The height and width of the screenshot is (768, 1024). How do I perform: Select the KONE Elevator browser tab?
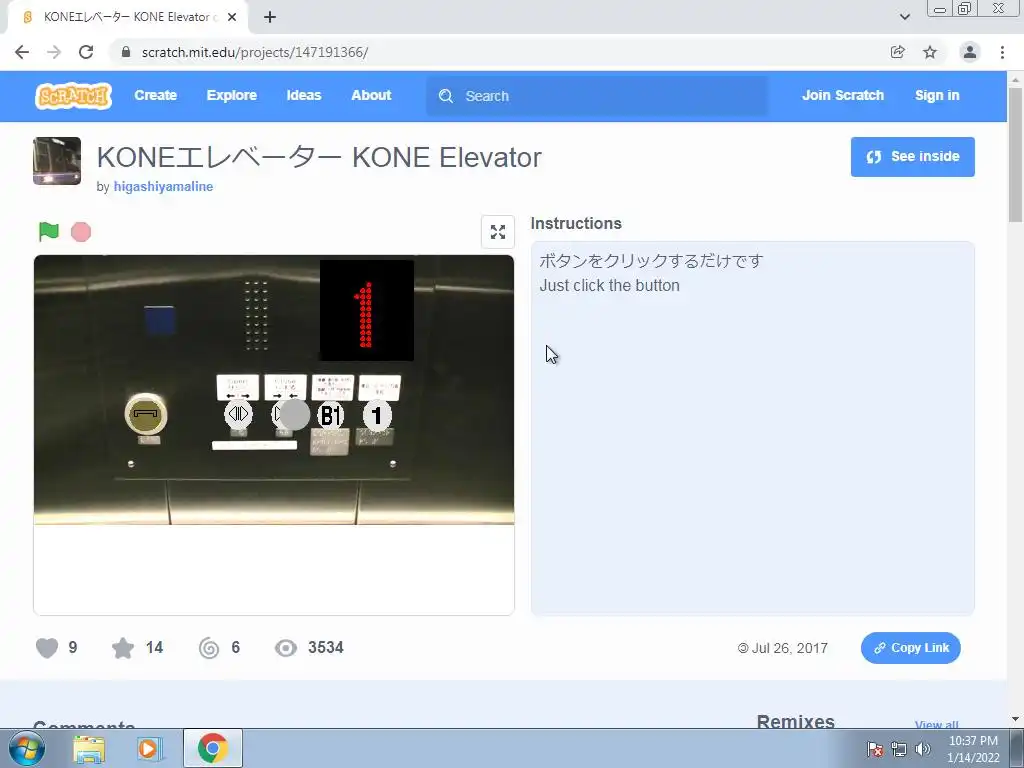(x=127, y=17)
